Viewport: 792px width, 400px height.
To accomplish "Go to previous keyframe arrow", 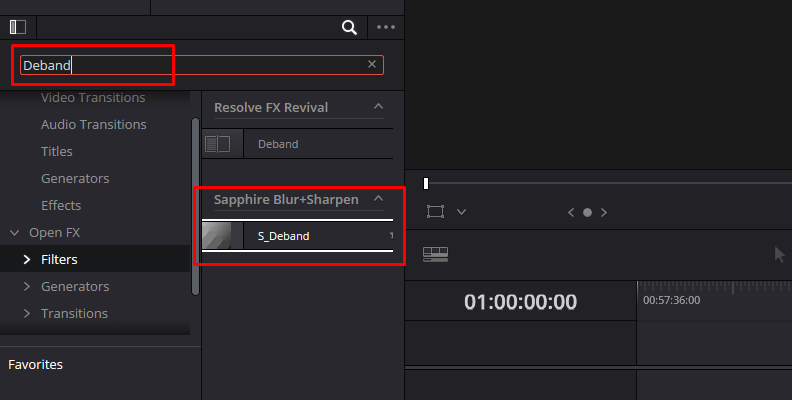I will click(x=571, y=213).
